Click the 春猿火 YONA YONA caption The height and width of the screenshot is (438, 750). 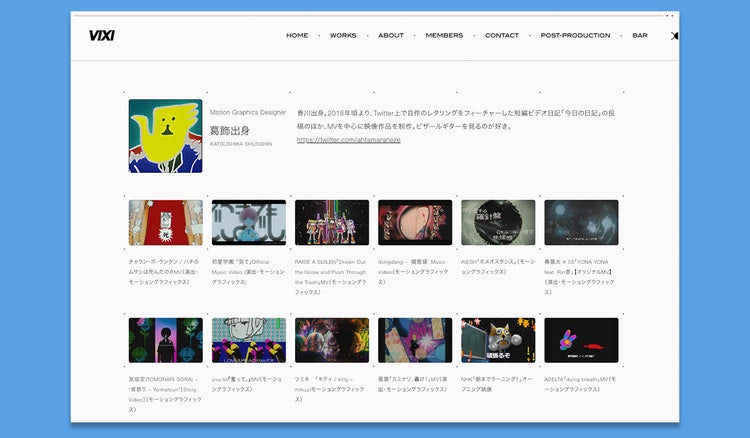click(579, 277)
